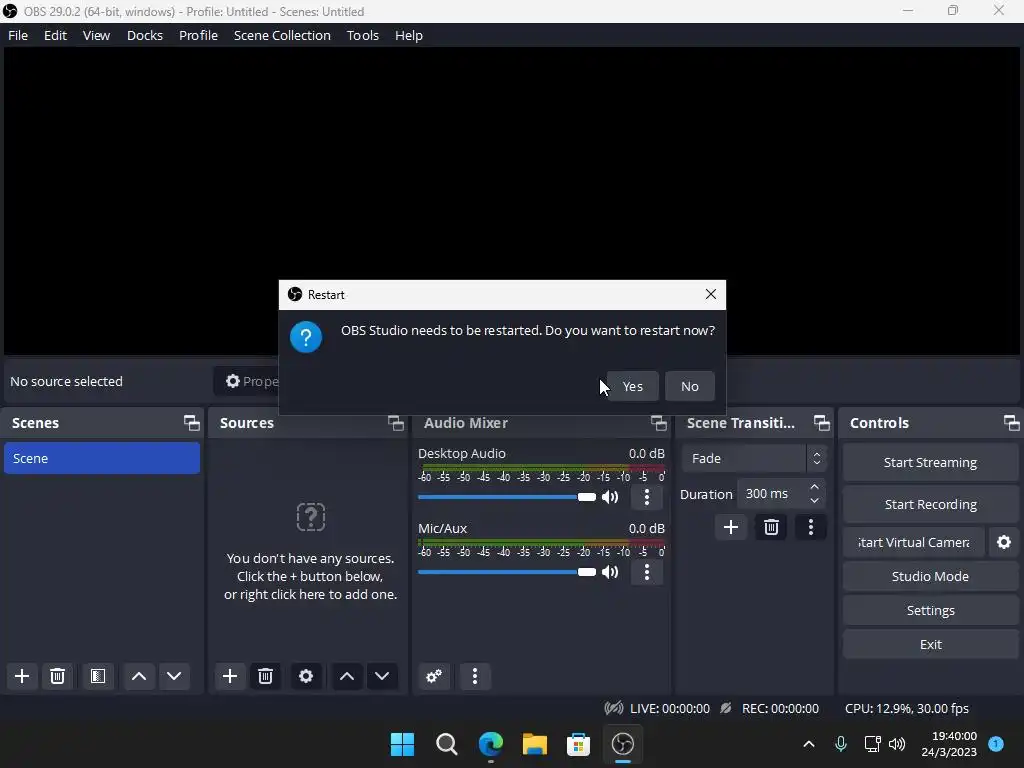Undock the Audio Mixer panel
This screenshot has width=1024, height=768.
659,423
